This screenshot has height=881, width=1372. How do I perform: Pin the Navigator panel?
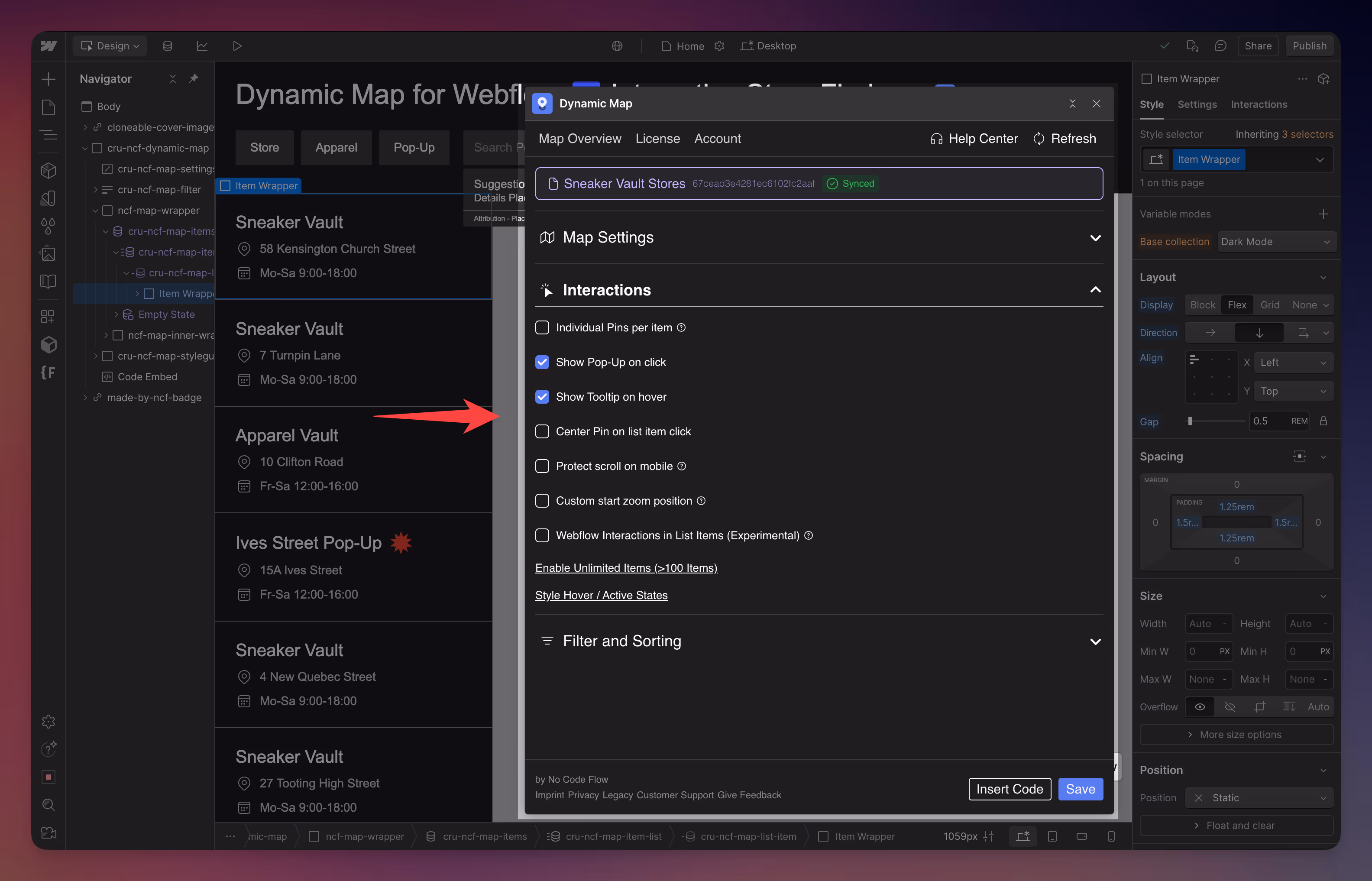[x=194, y=78]
